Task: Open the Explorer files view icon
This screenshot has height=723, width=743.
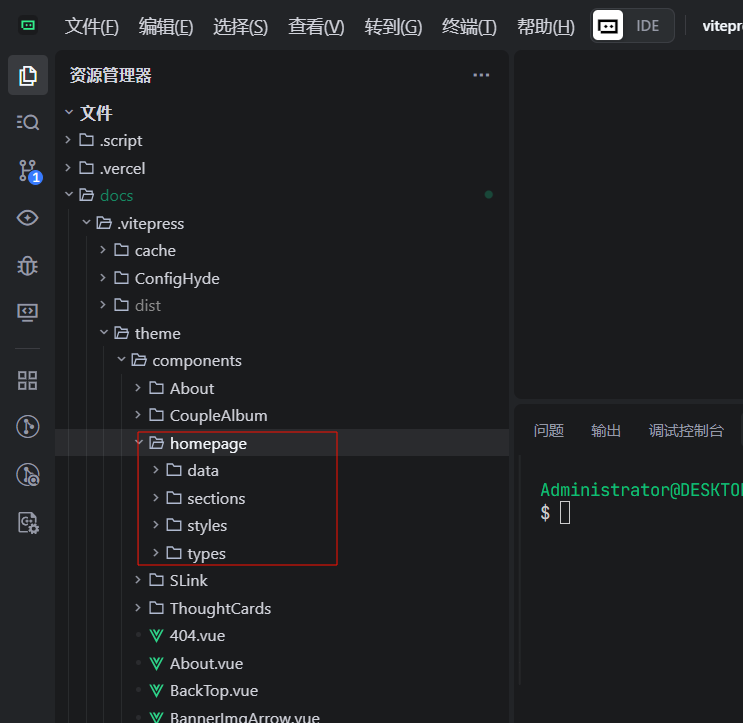Action: pos(28,75)
